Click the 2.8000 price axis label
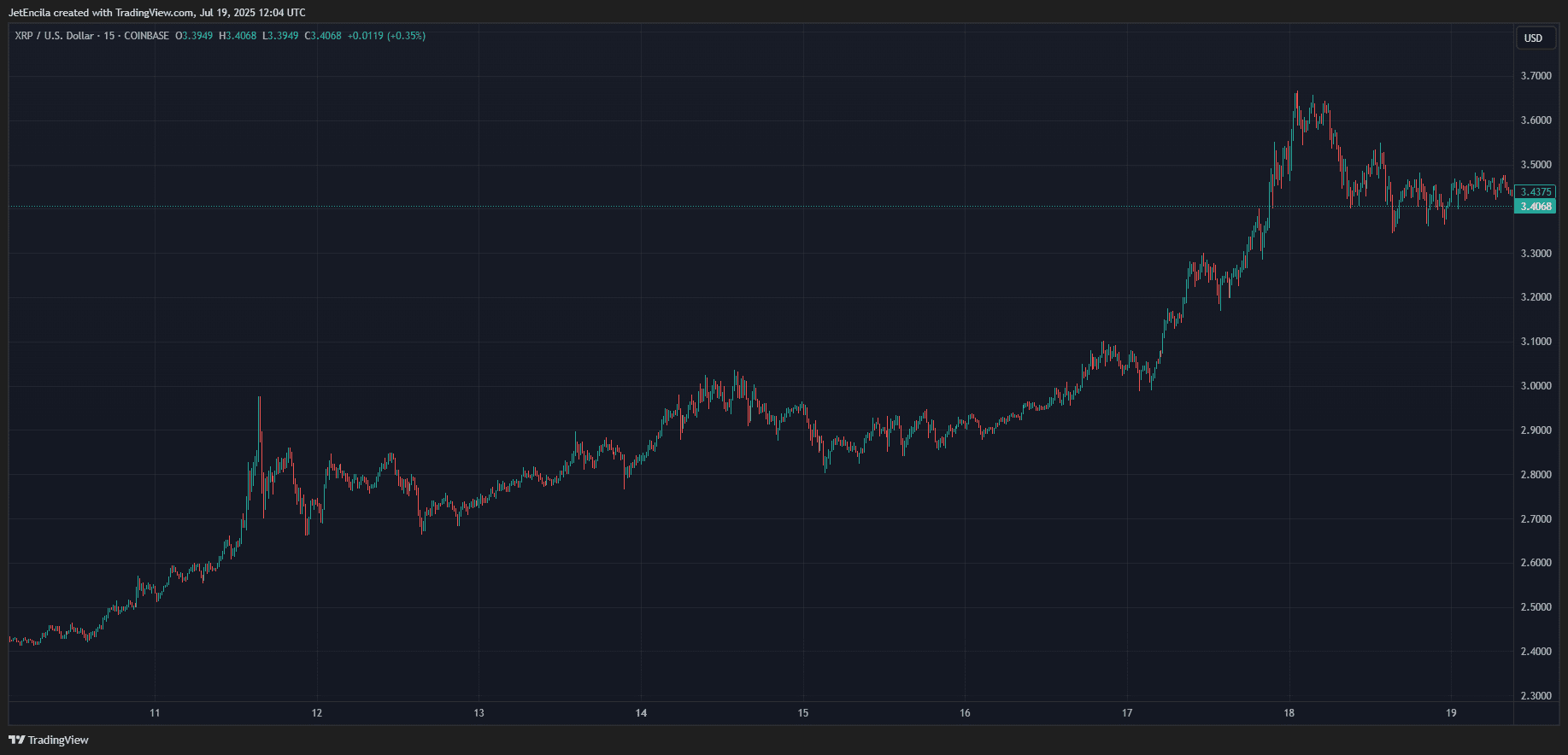This screenshot has height=755, width=1568. [1536, 475]
